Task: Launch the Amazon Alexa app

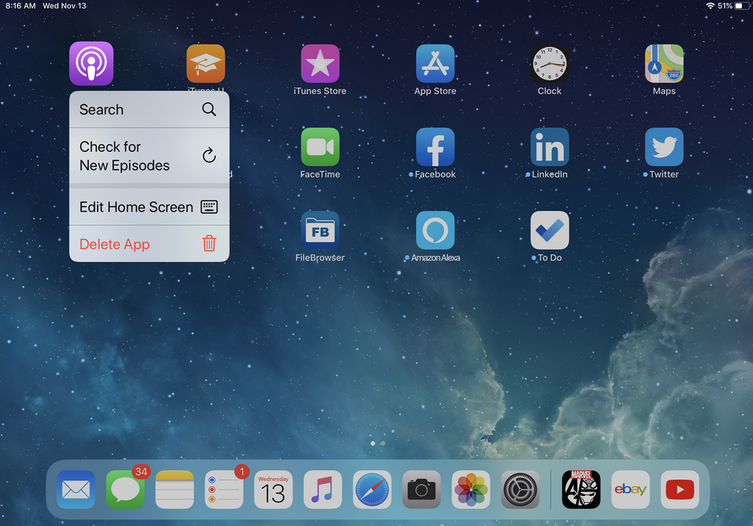Action: point(435,230)
